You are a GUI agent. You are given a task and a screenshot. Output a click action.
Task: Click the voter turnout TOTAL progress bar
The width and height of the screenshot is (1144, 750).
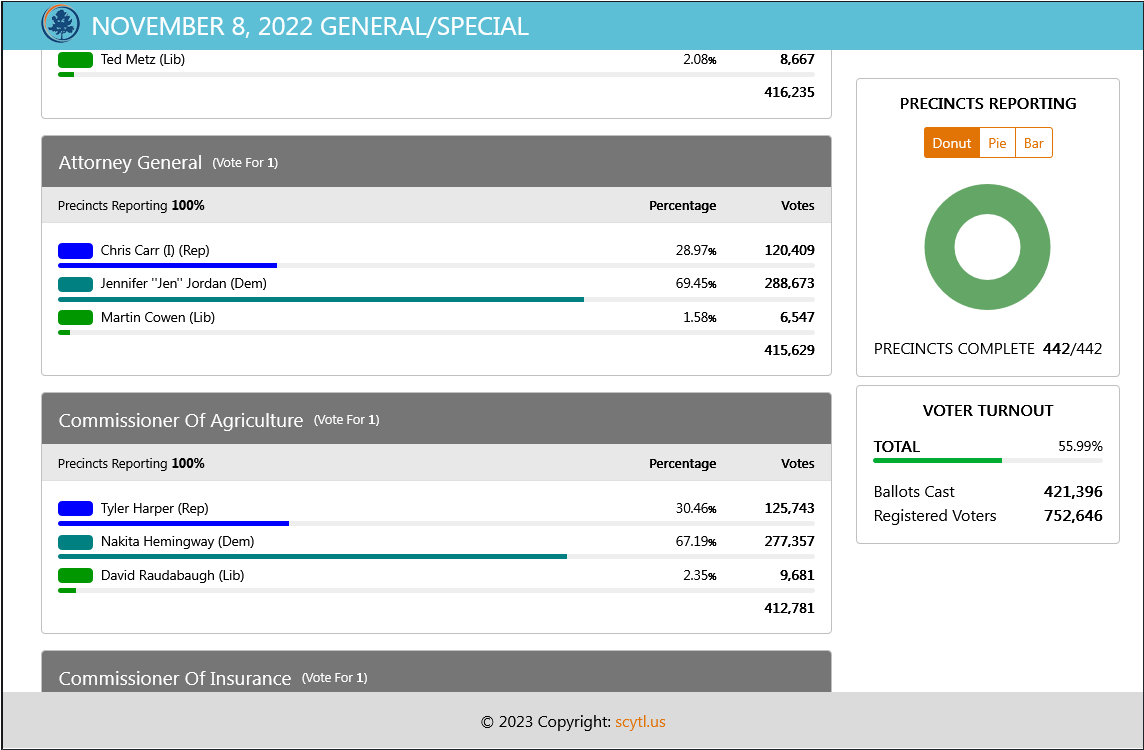pos(988,460)
